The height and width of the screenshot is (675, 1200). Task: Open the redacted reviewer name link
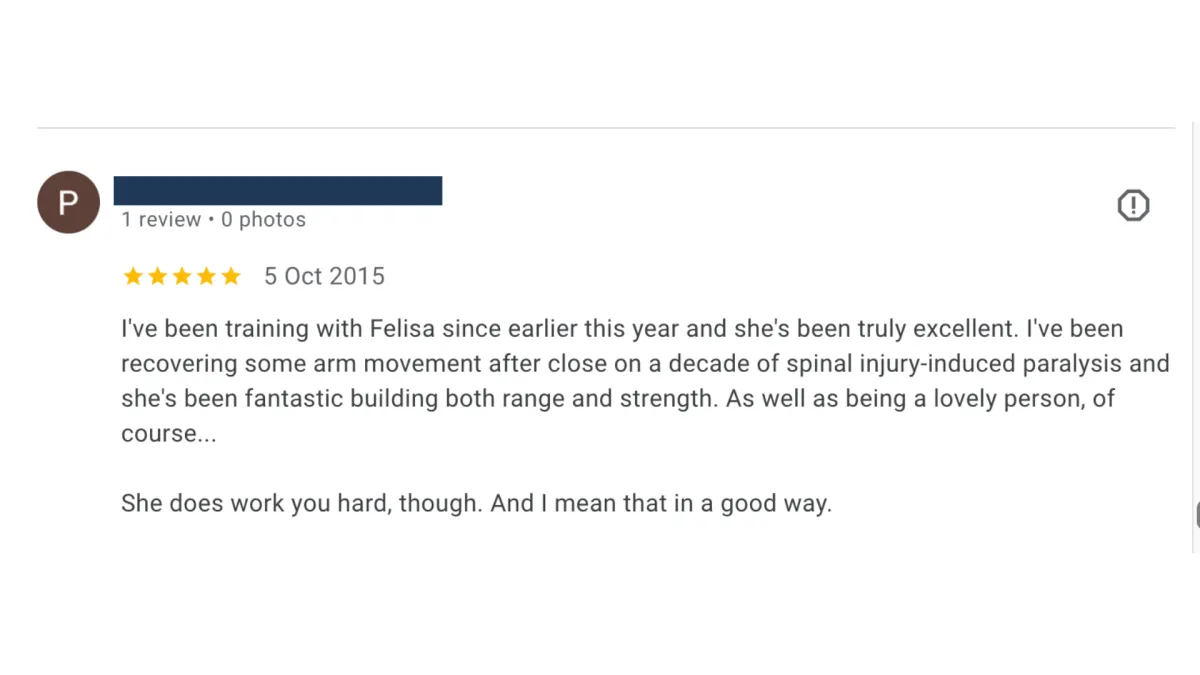[278, 190]
